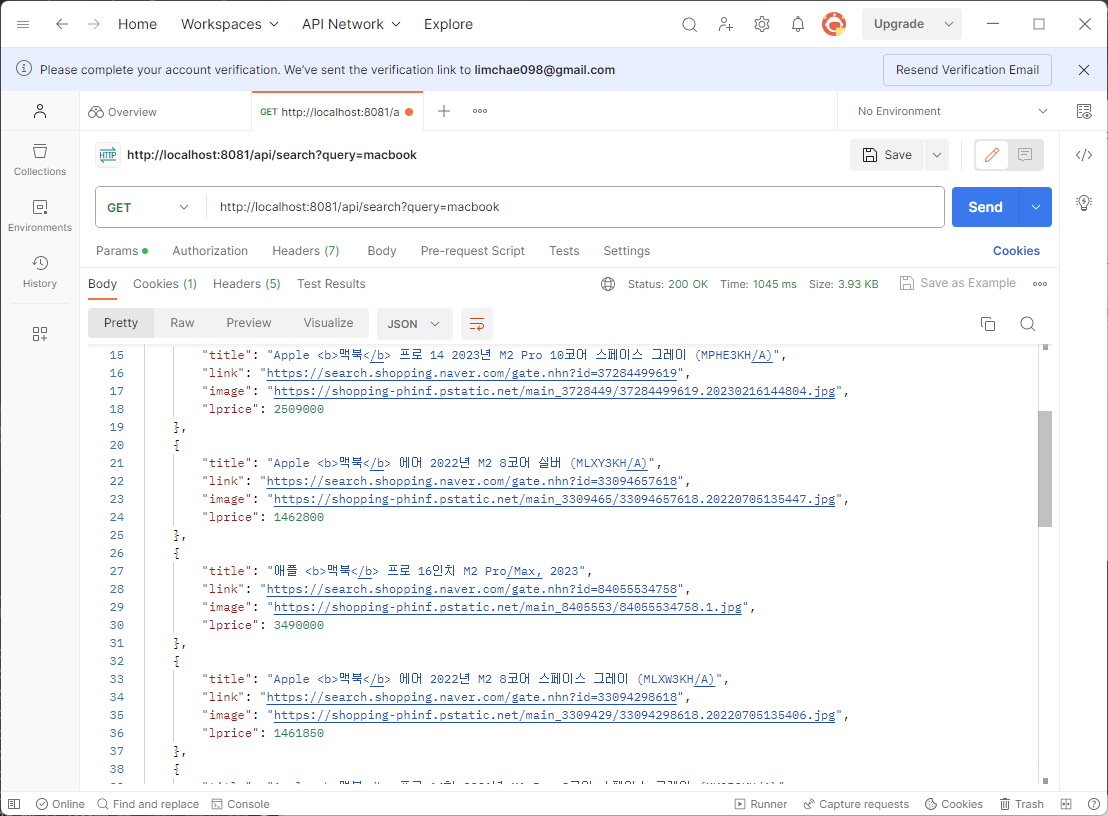Open the user avatar profile menu
The height and width of the screenshot is (816, 1108).
pos(834,25)
